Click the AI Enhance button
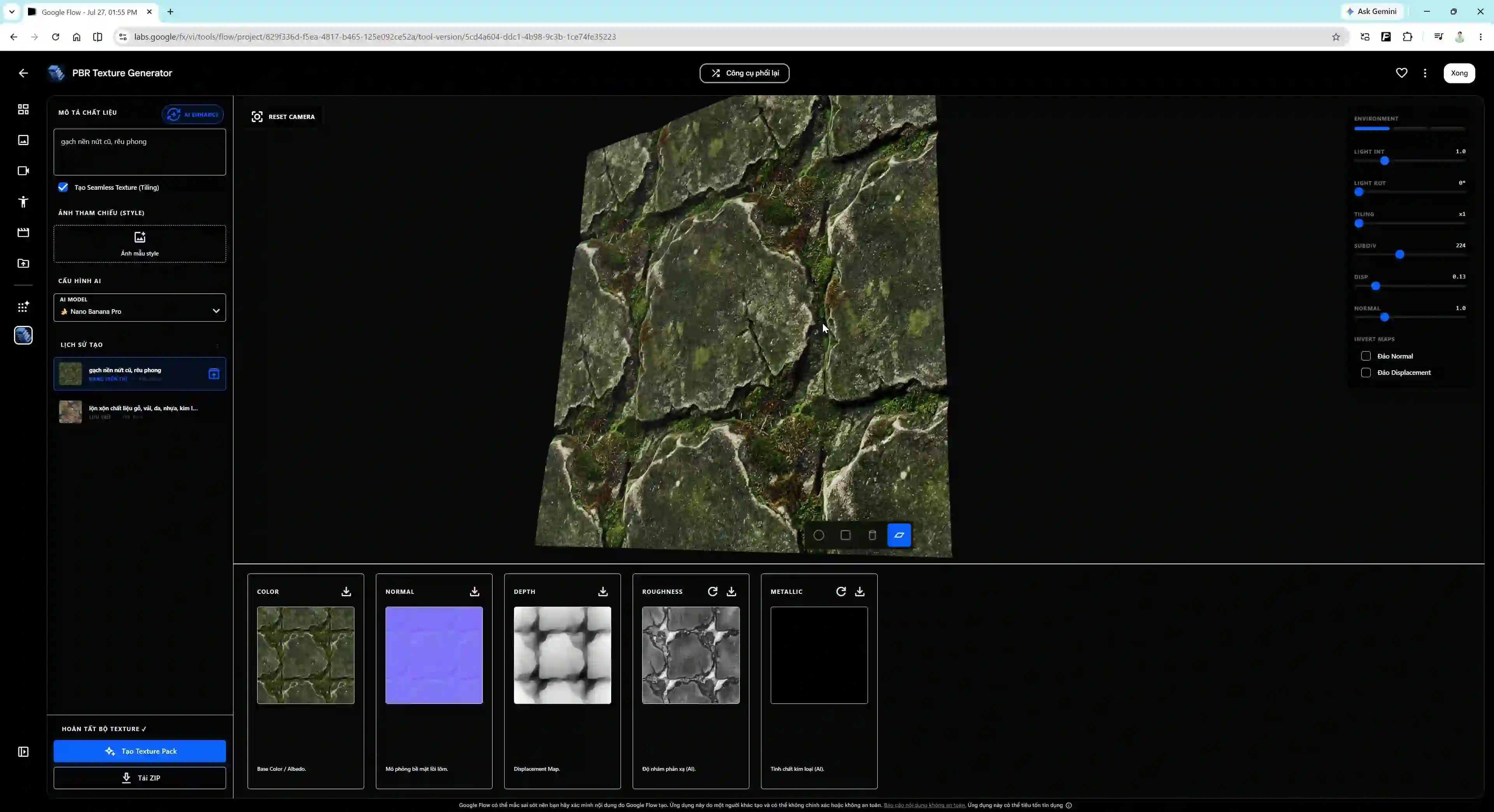This screenshot has height=812, width=1494. point(193,114)
